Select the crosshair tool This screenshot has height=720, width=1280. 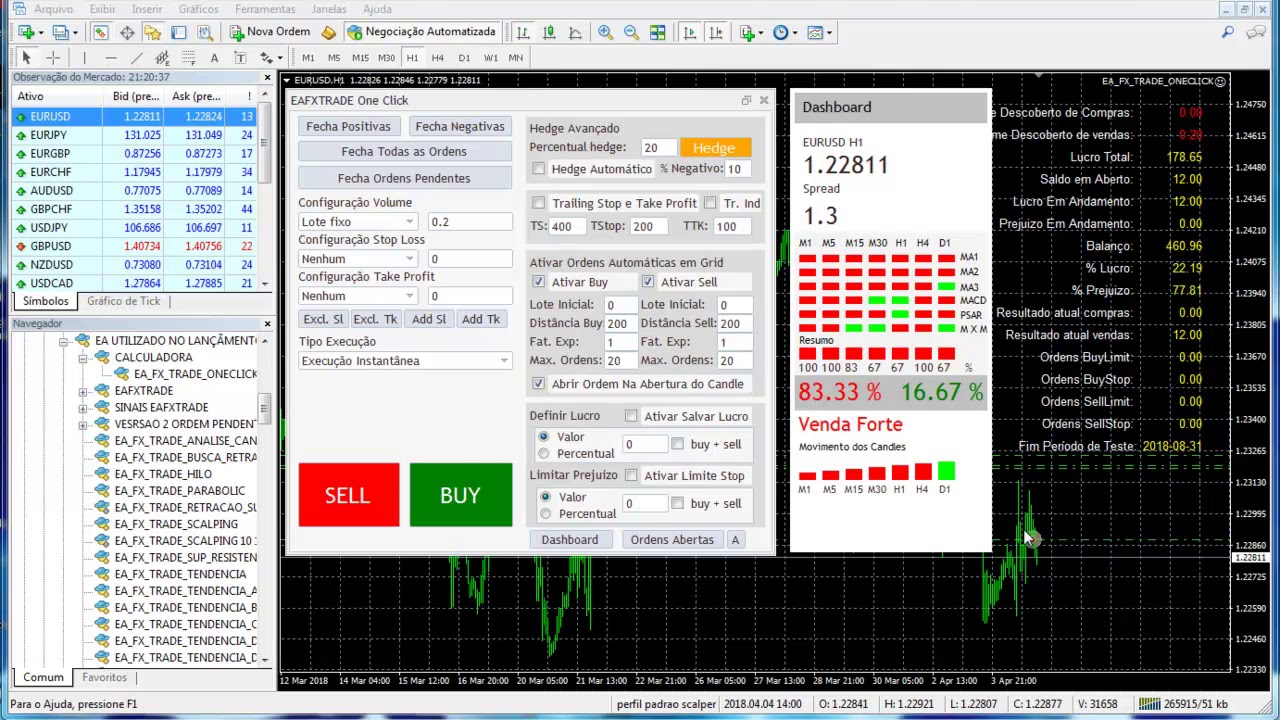click(x=53, y=57)
